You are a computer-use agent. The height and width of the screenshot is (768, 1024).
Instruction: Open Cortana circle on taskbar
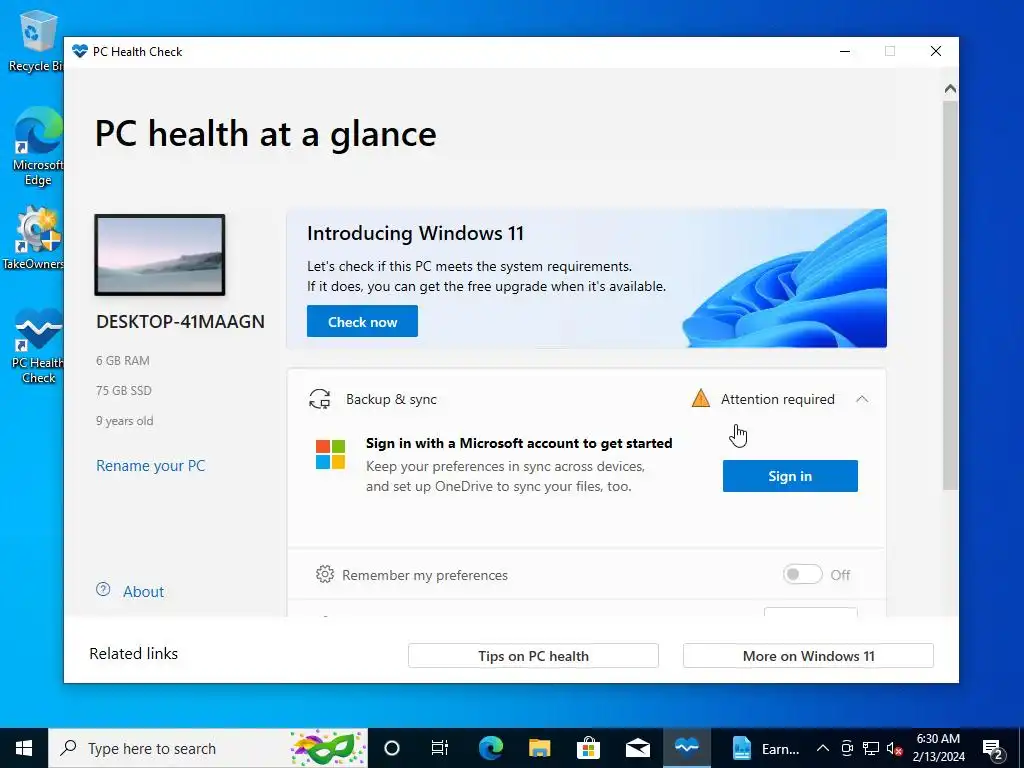391,748
